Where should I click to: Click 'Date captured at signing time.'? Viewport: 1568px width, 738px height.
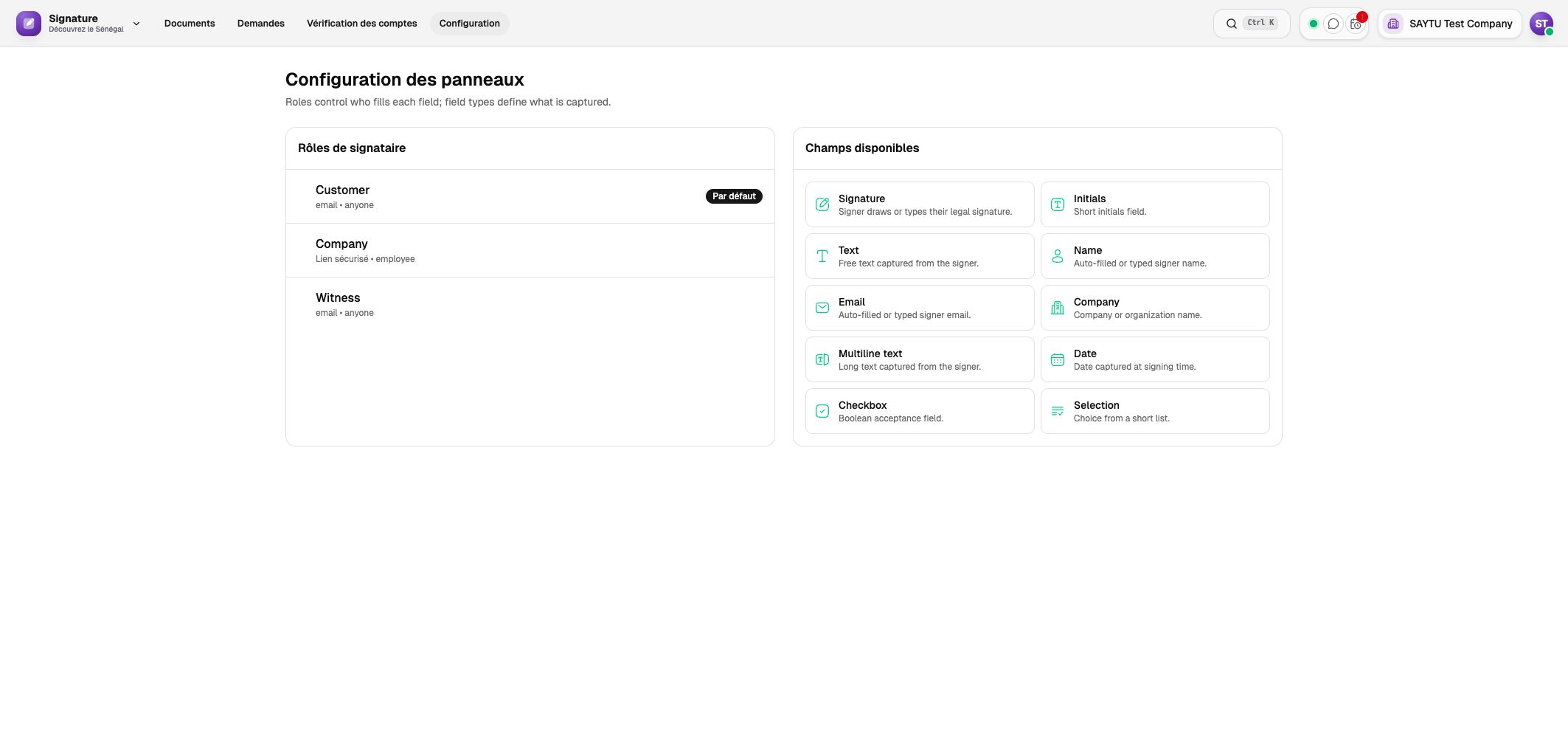[x=1135, y=367]
